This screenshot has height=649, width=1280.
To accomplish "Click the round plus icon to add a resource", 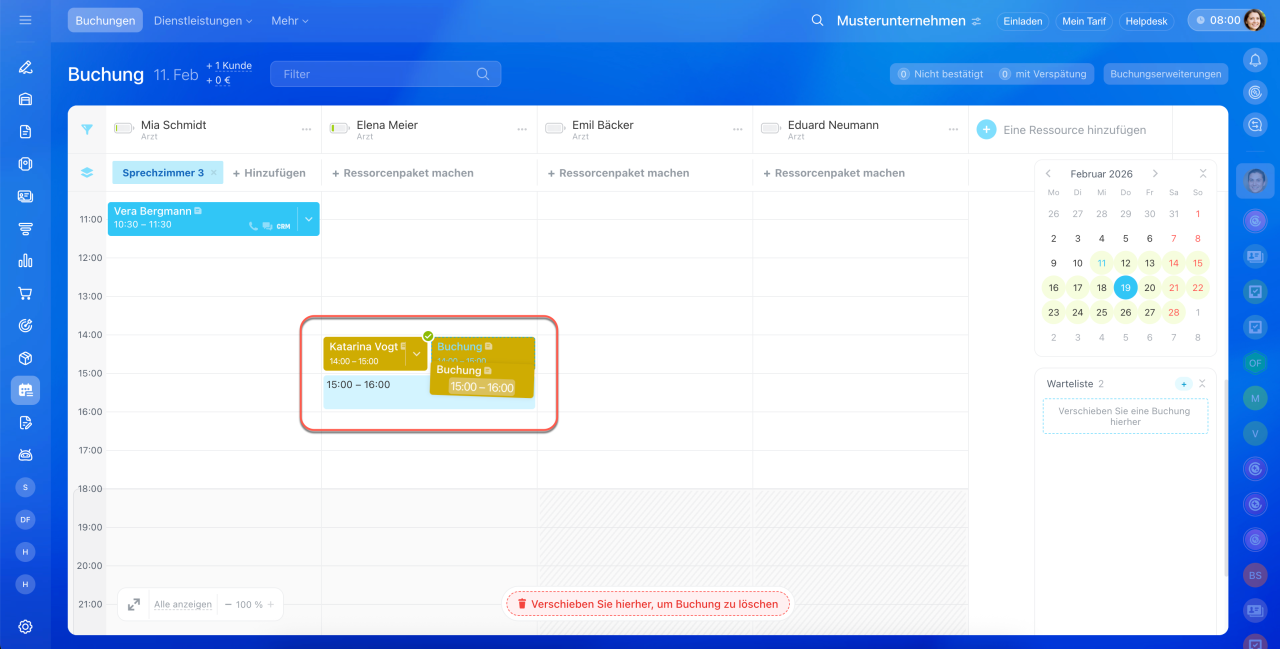I will coord(986,130).
